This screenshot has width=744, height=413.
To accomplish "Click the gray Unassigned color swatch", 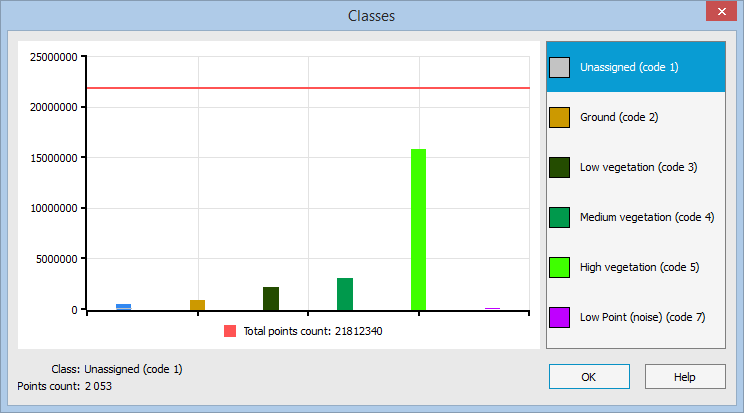I will [560, 67].
